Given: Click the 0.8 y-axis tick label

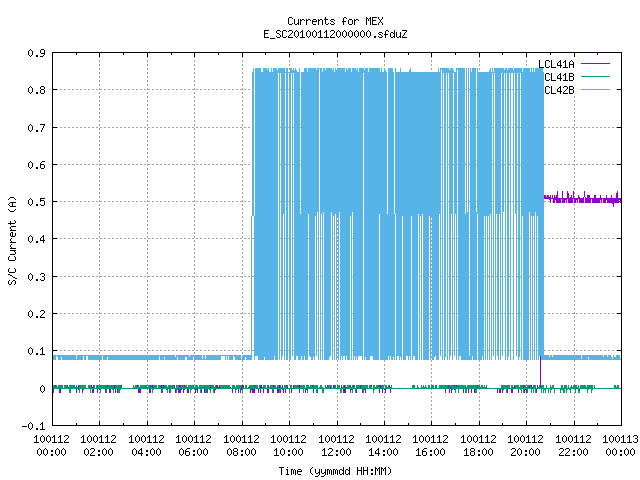Looking at the screenshot, I should [x=36, y=90].
